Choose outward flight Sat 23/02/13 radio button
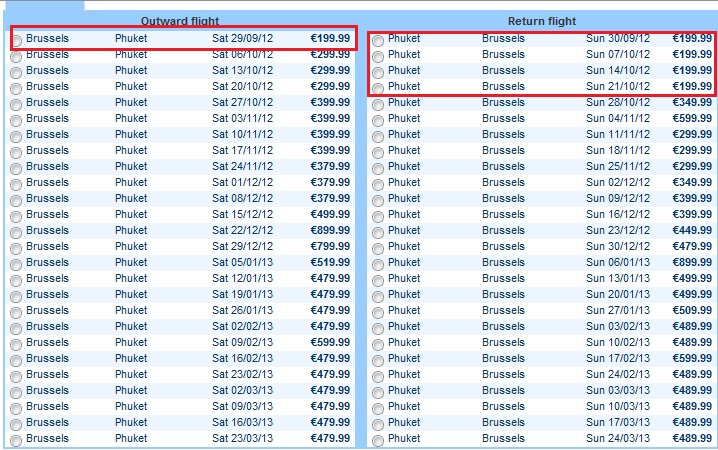 (x=16, y=377)
